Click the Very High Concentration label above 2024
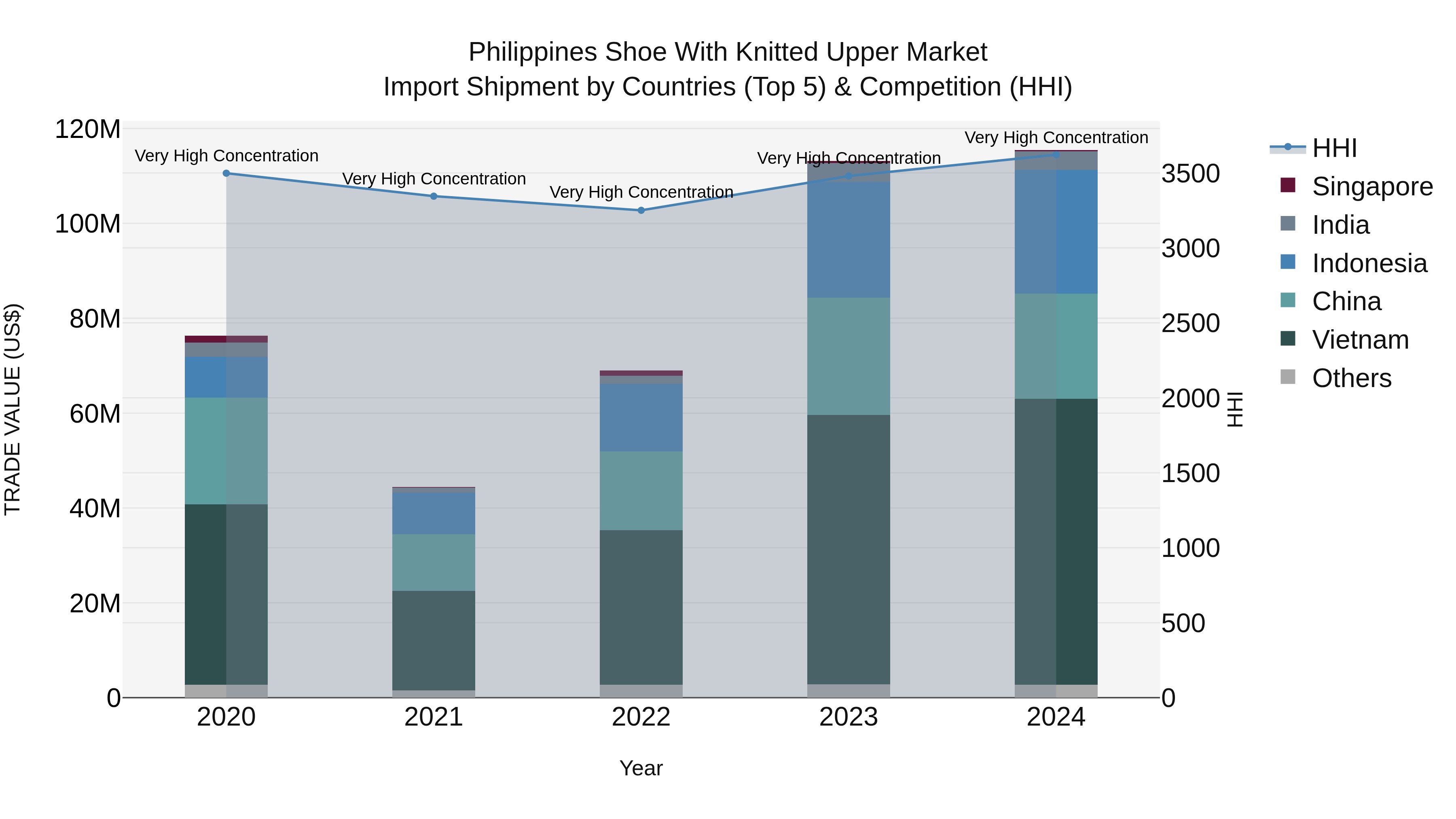Screen dimensions: 1456x819 1056,138
